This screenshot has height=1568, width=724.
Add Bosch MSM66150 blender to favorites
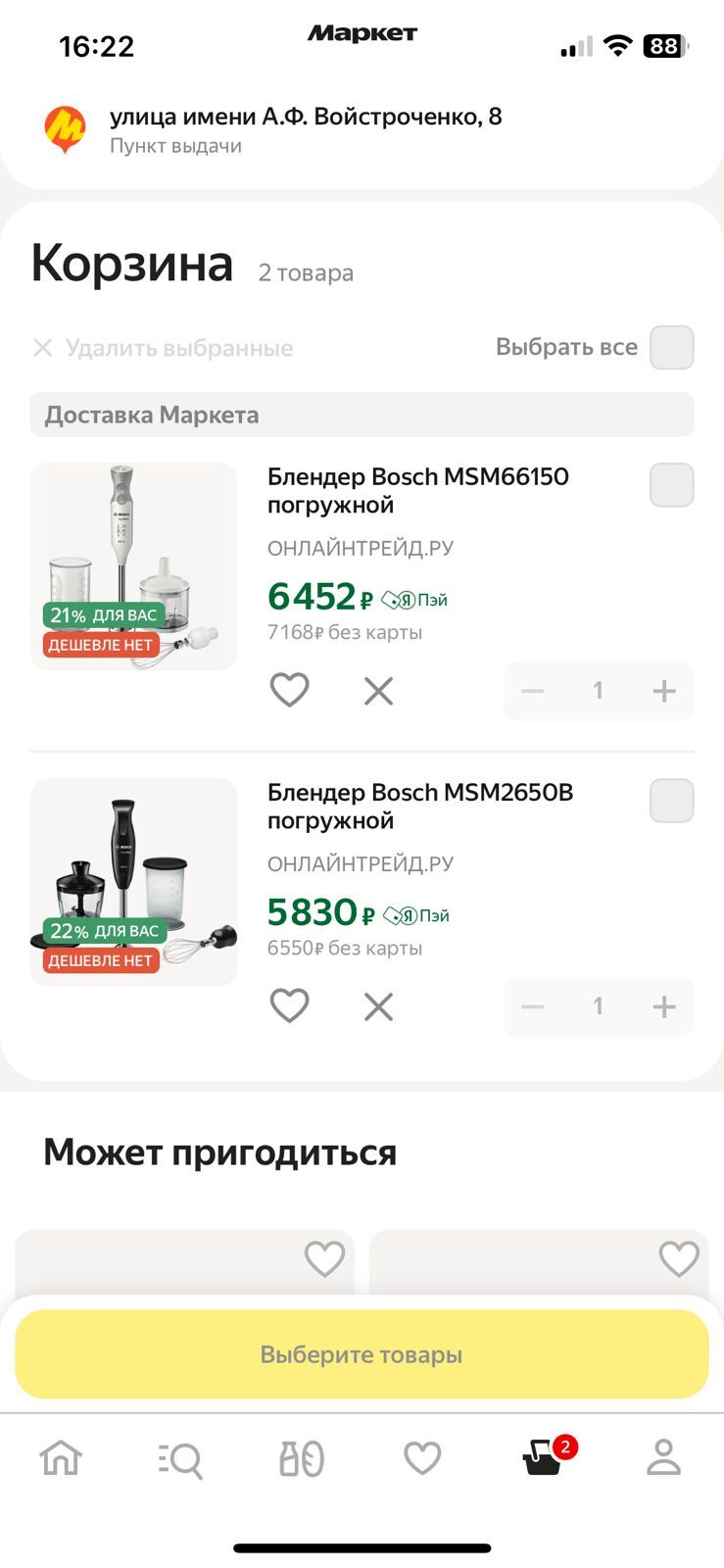tap(289, 690)
